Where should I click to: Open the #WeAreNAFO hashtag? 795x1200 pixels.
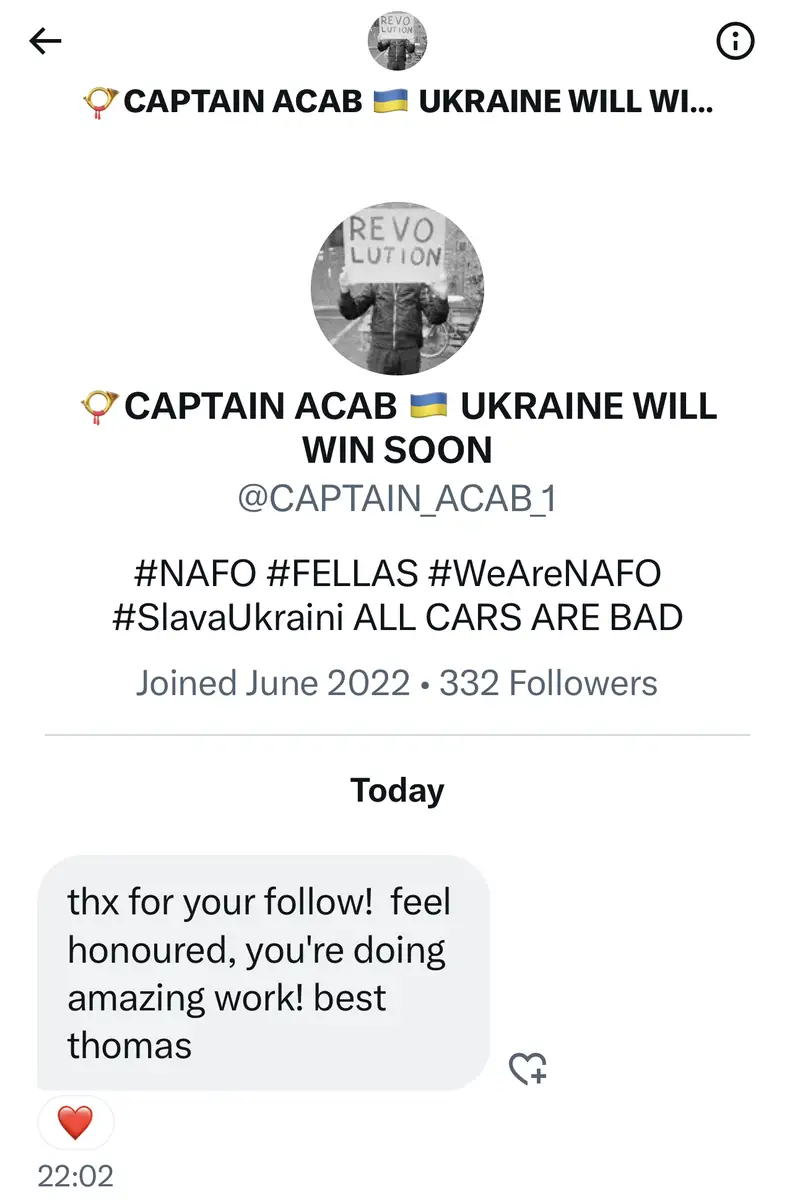point(543,574)
